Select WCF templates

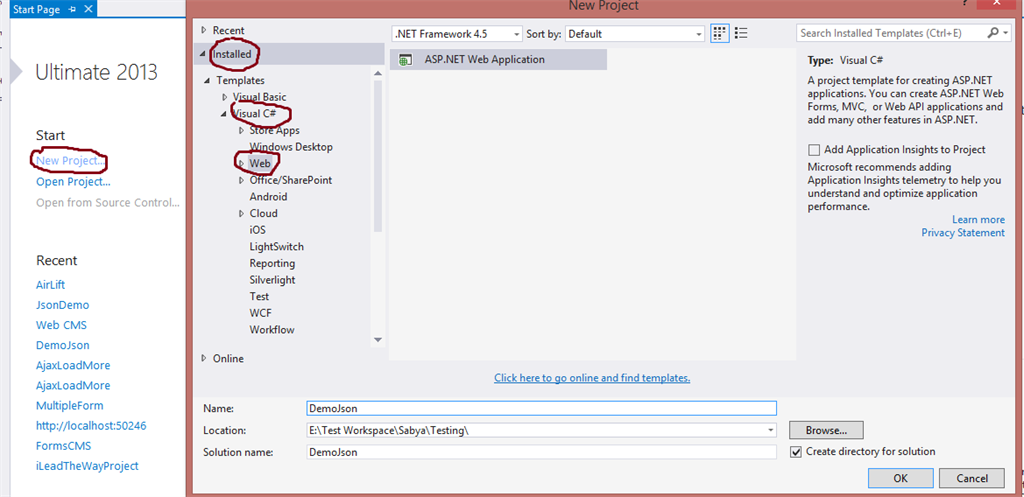tap(260, 313)
